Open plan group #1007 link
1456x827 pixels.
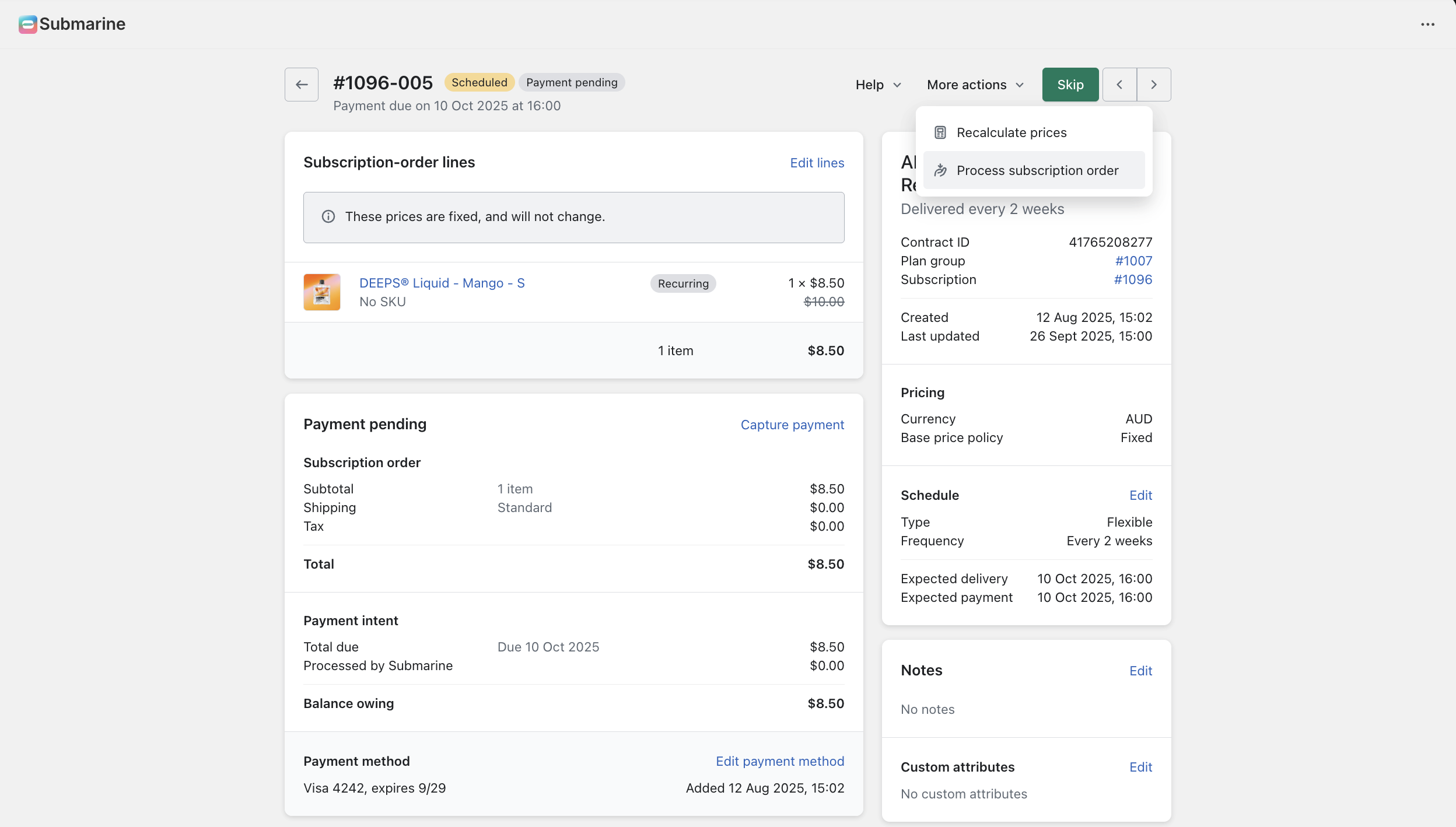point(1133,261)
